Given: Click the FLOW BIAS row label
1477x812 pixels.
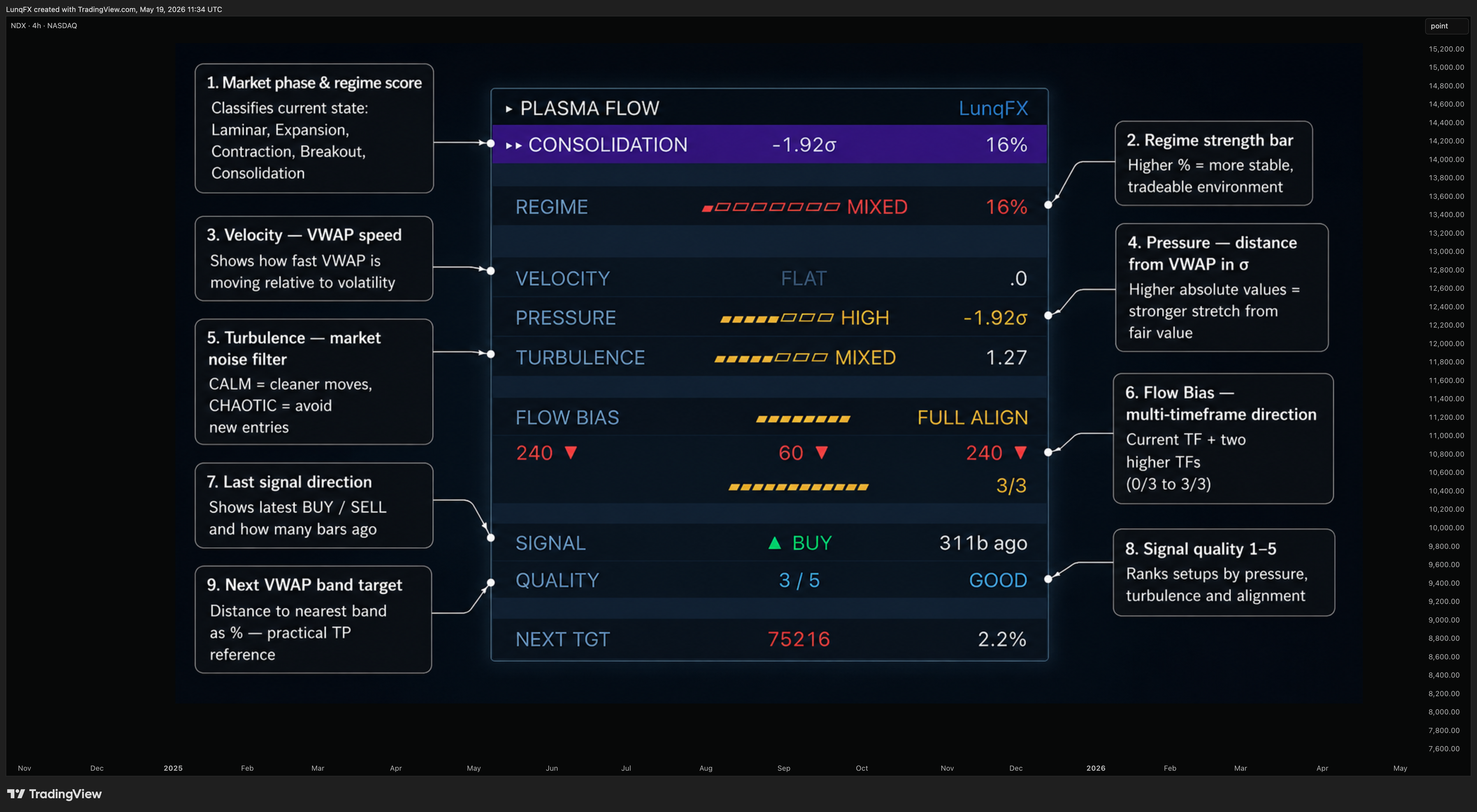Looking at the screenshot, I should pyautogui.click(x=567, y=418).
